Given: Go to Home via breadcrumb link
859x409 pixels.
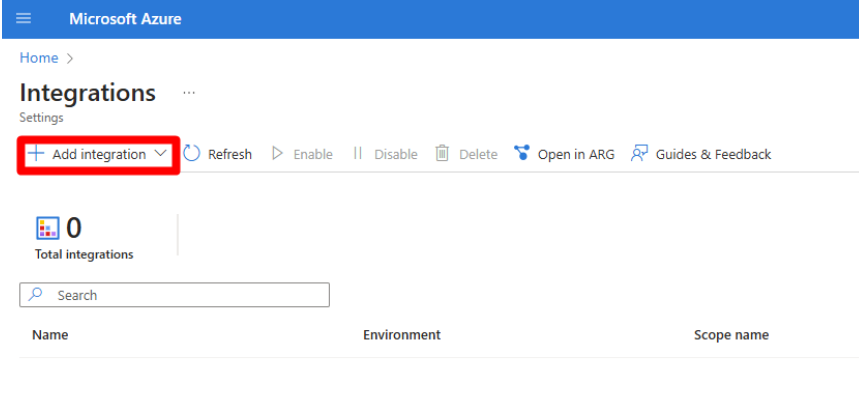Looking at the screenshot, I should [x=39, y=58].
